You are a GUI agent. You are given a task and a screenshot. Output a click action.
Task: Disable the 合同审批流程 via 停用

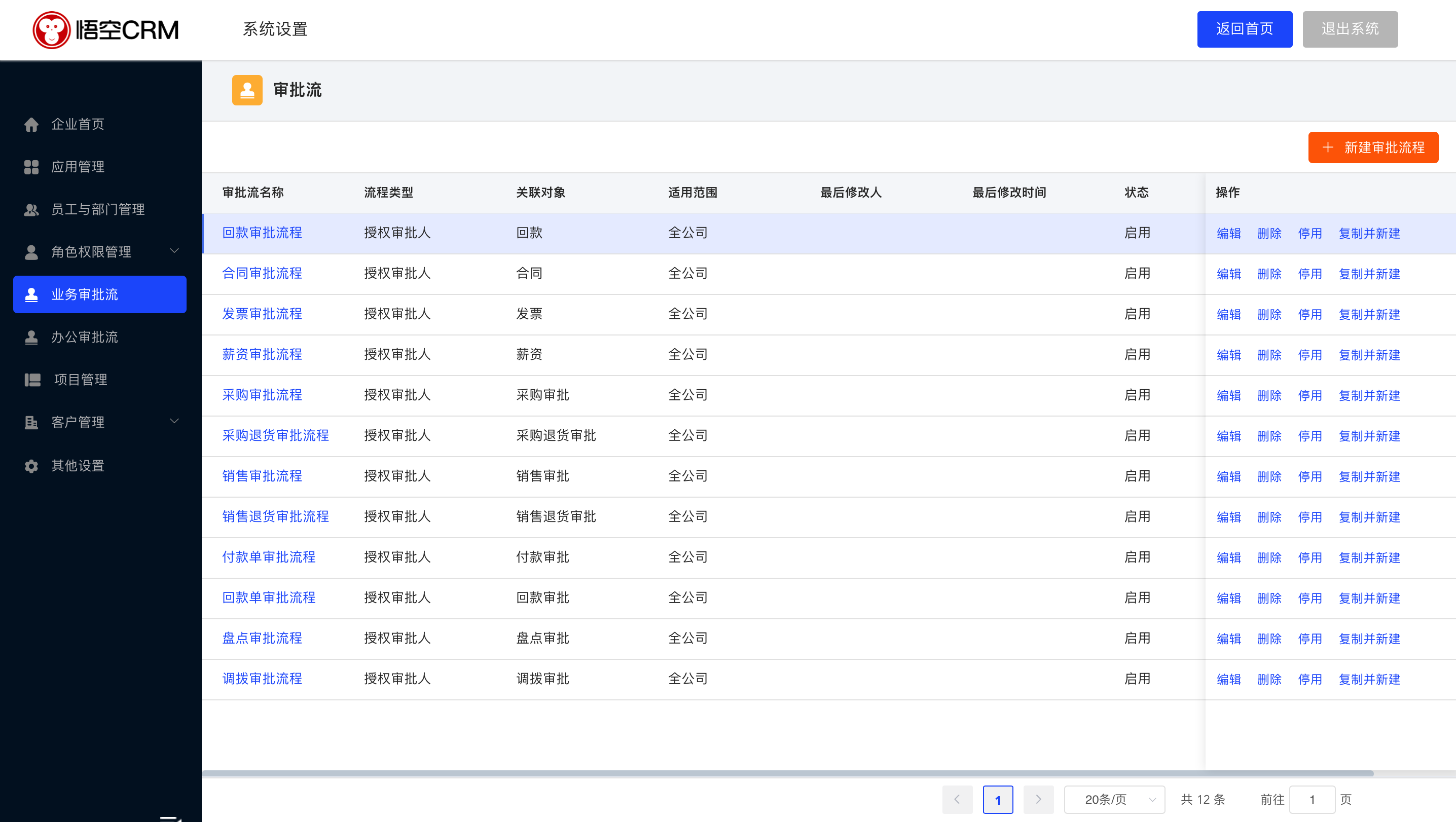point(1309,274)
